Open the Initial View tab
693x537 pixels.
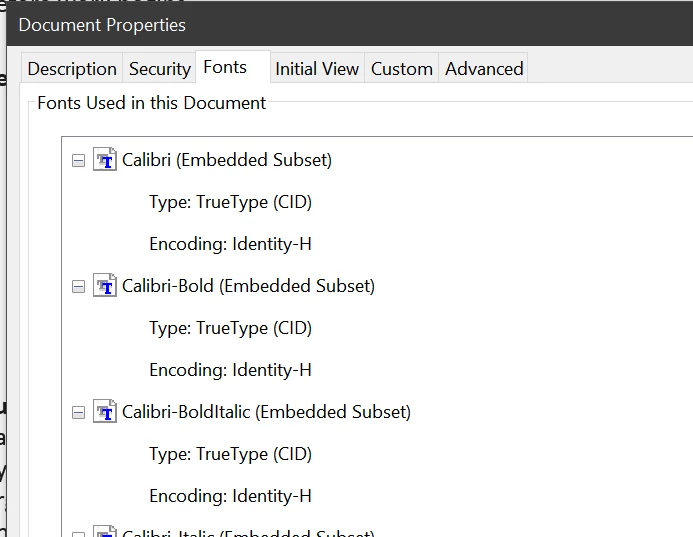[x=317, y=69]
